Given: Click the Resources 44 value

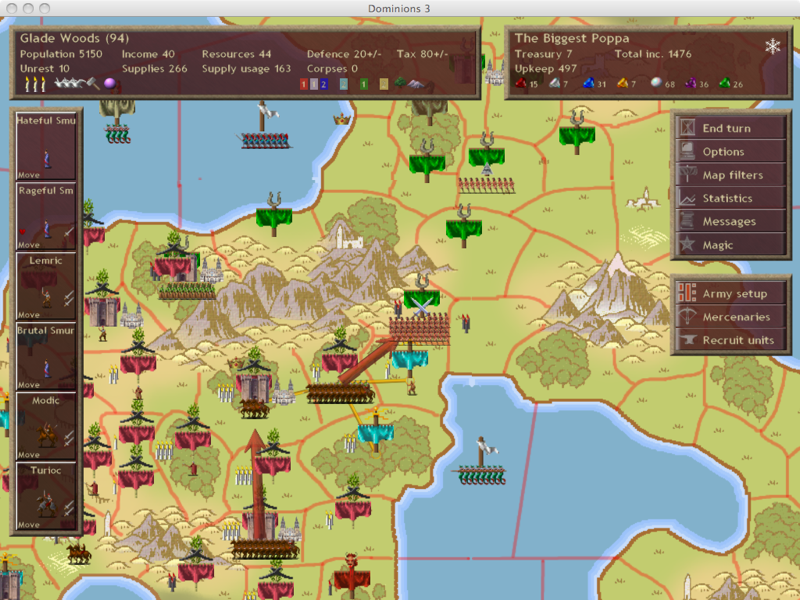Looking at the screenshot, I should 236,54.
